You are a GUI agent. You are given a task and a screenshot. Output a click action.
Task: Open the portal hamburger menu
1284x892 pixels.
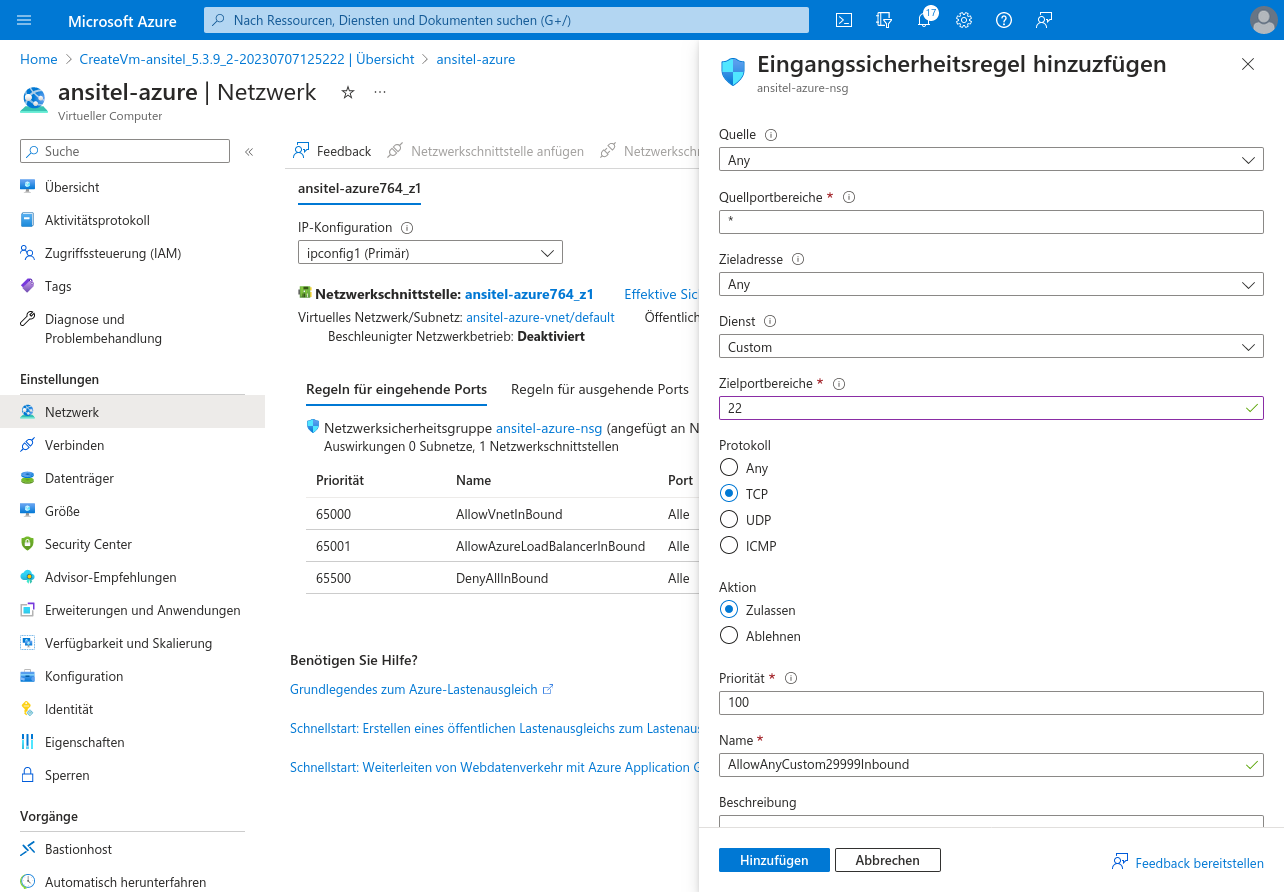pyautogui.click(x=25, y=20)
